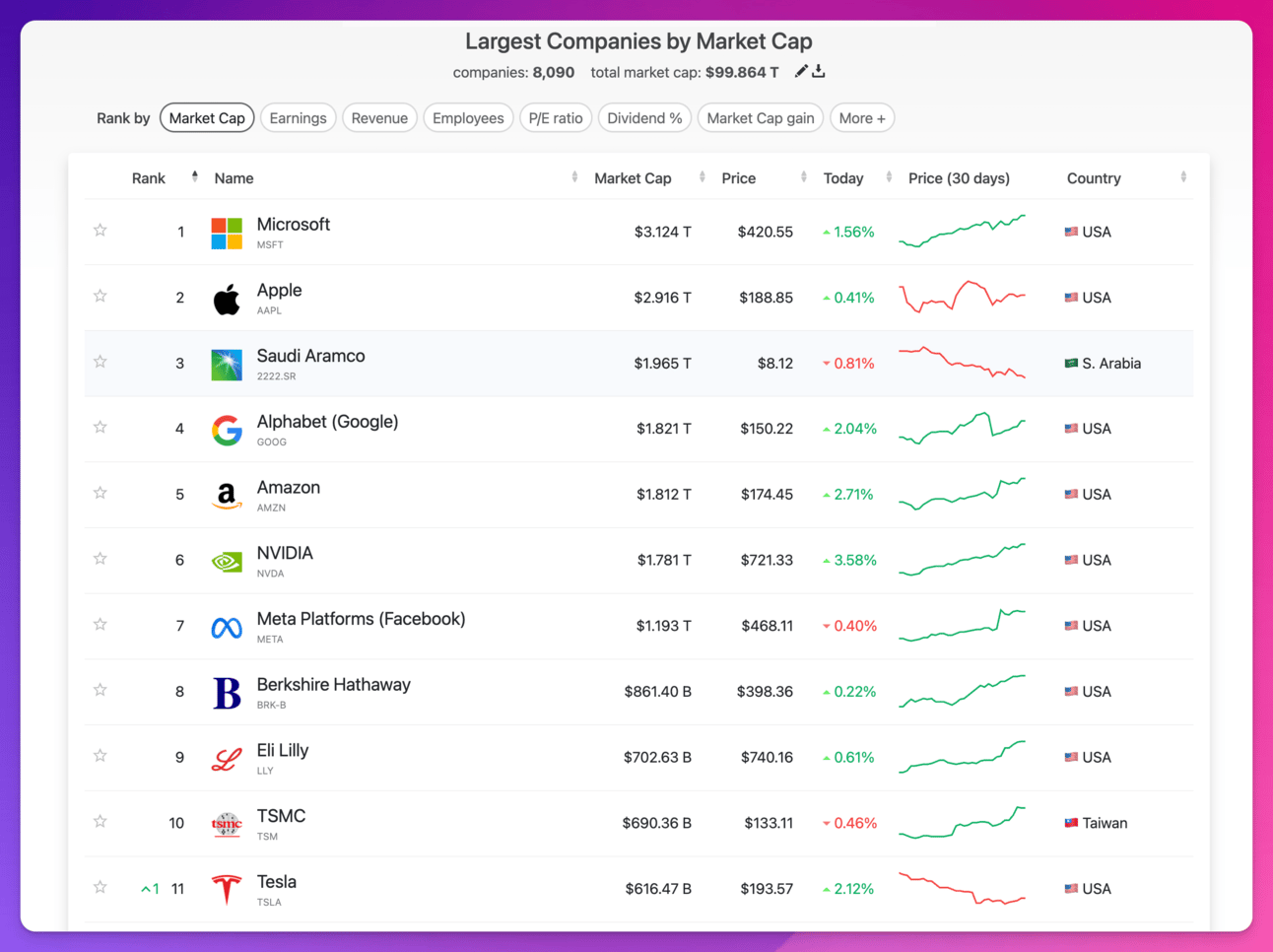Open the Apple company page
The height and width of the screenshot is (952, 1273).
[x=280, y=291]
